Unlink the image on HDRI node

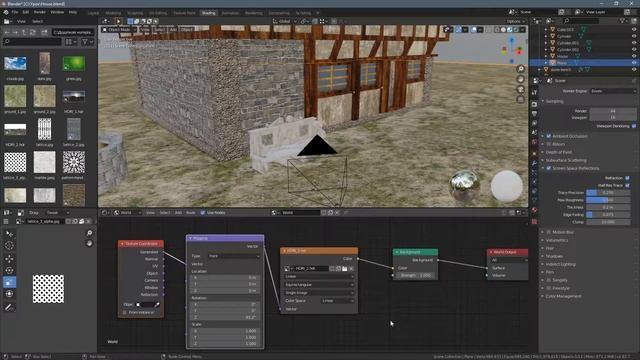click(x=351, y=269)
